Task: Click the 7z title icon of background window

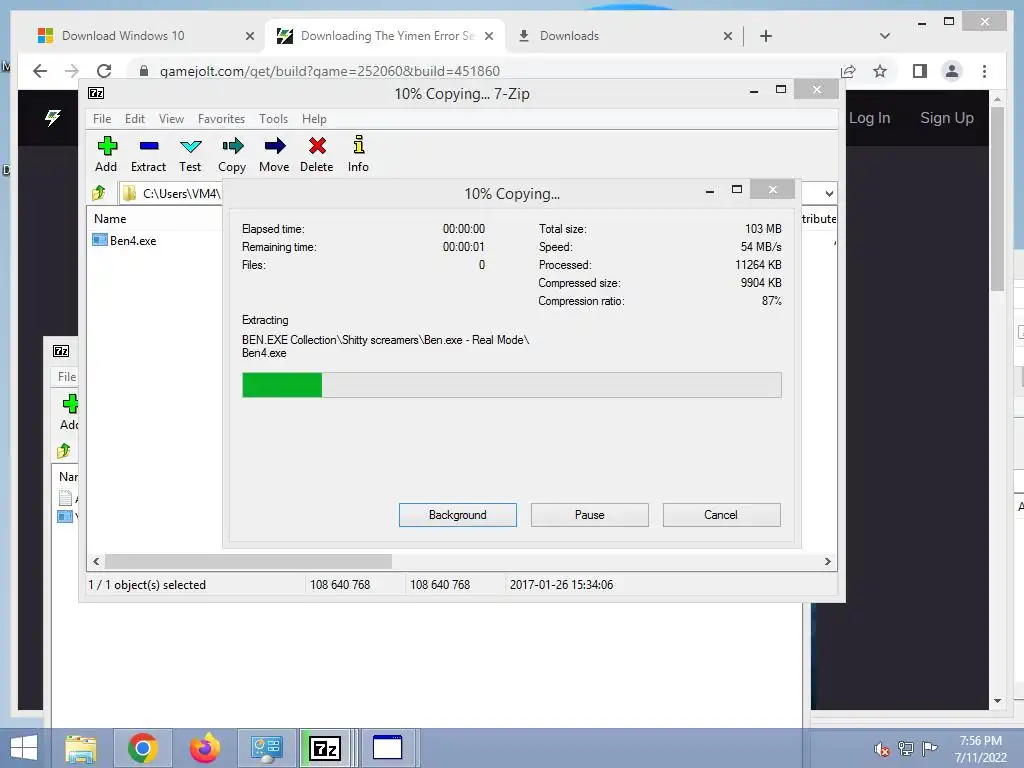Action: 61,351
